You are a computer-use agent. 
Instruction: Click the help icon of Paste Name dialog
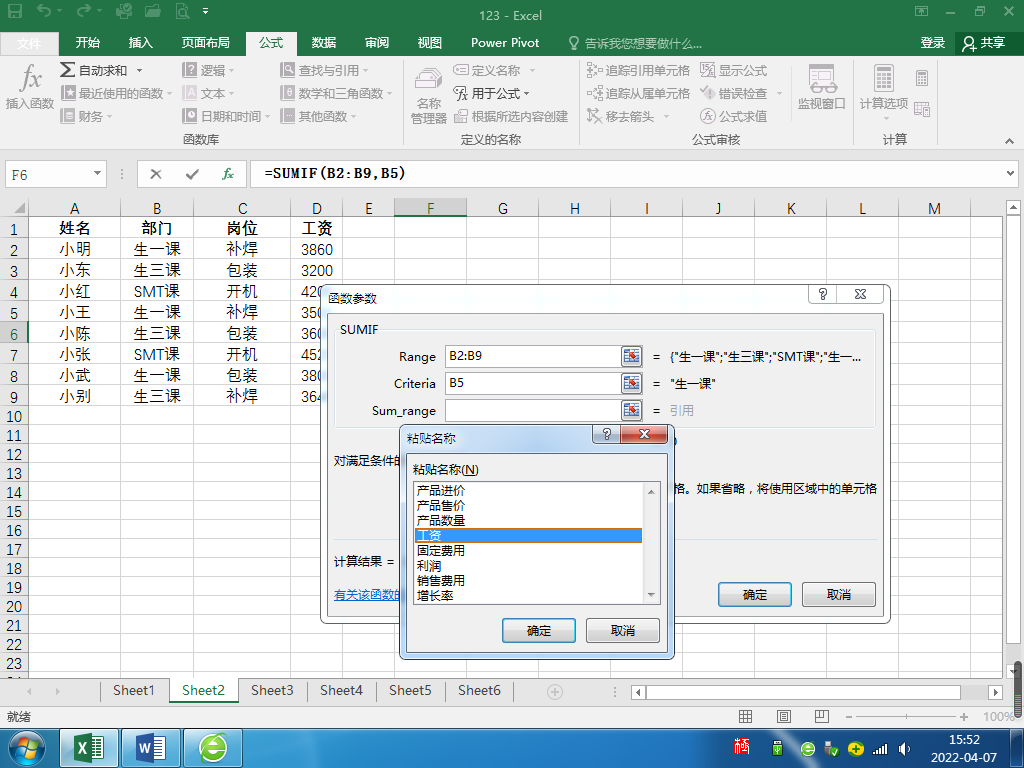pyautogui.click(x=607, y=434)
